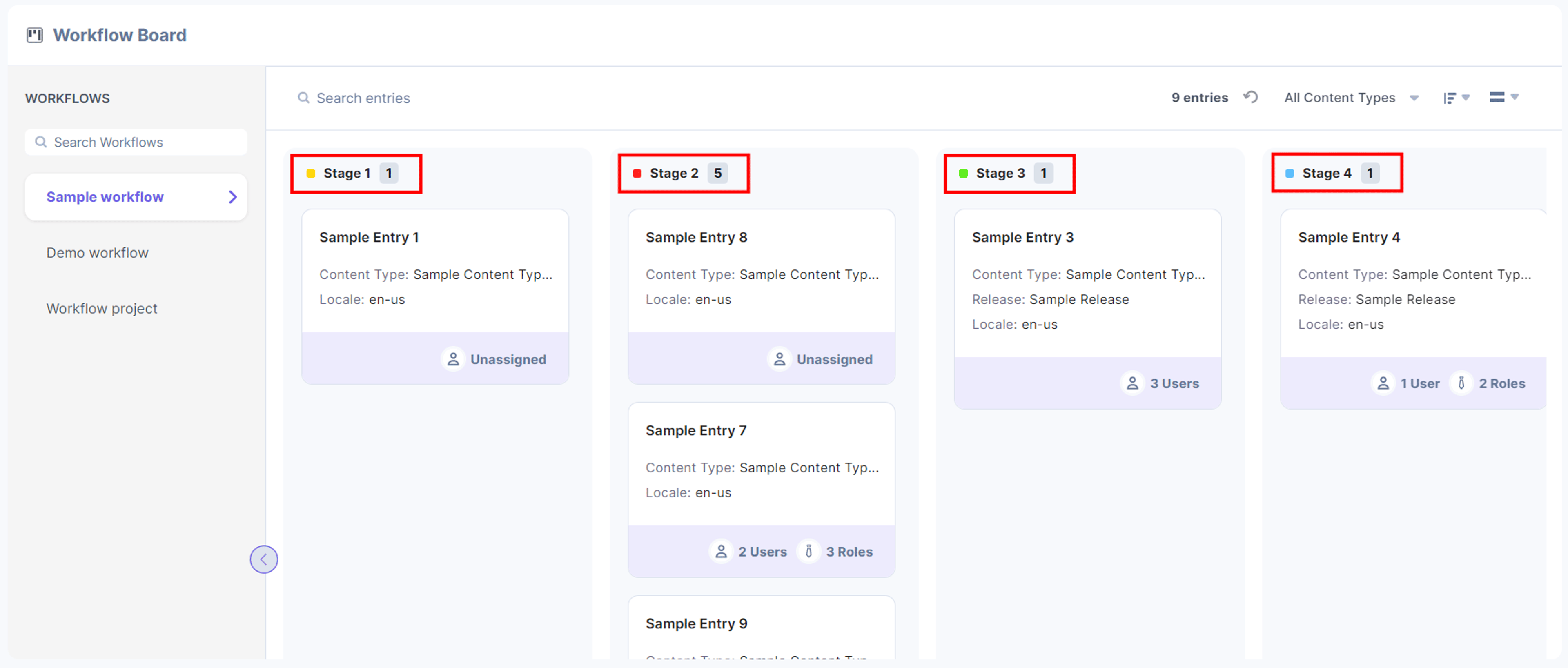This screenshot has width=1568, height=668.
Task: Select Demo workflow in sidebar
Action: pyautogui.click(x=98, y=253)
